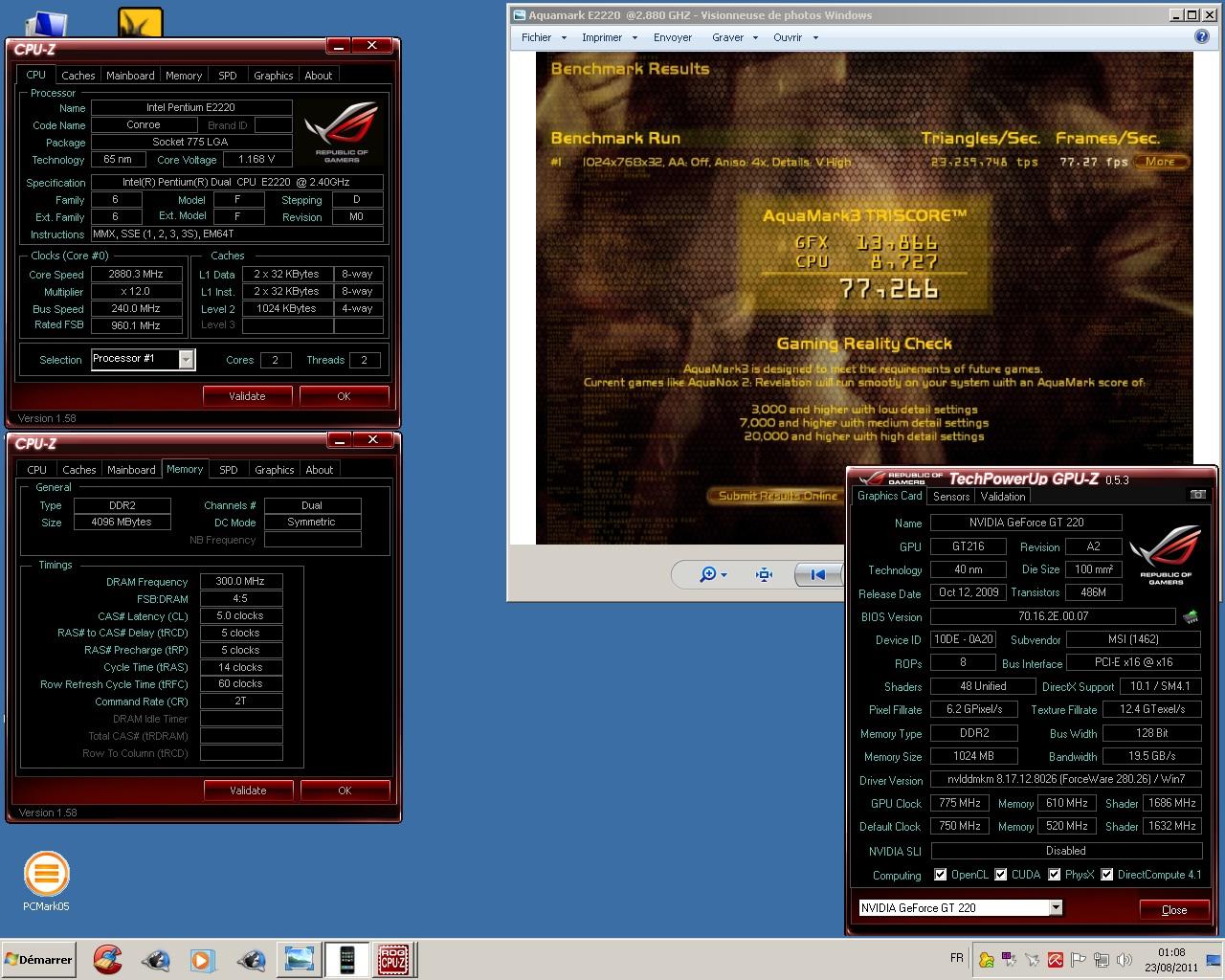Toggle OpenCL checkbox in GPU-Z
The image size is (1225, 980).
(941, 875)
